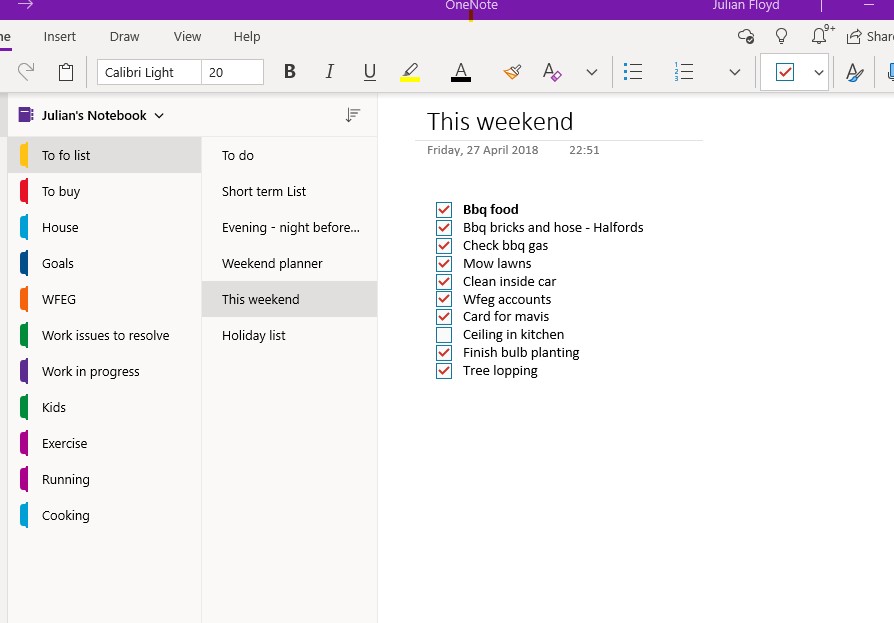The height and width of the screenshot is (623, 894).
Task: Uncheck the Tree lopping checkbox
Action: click(444, 370)
